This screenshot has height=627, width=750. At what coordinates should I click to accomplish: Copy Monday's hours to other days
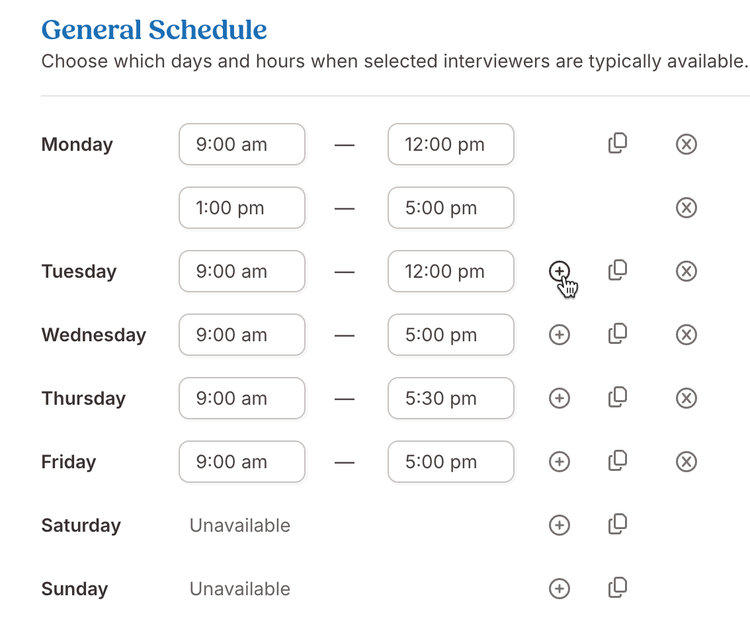618,143
